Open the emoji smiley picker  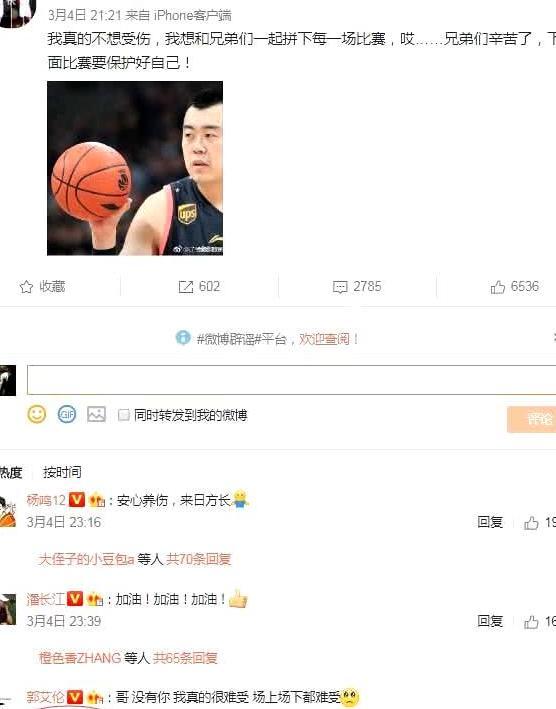tap(37, 414)
